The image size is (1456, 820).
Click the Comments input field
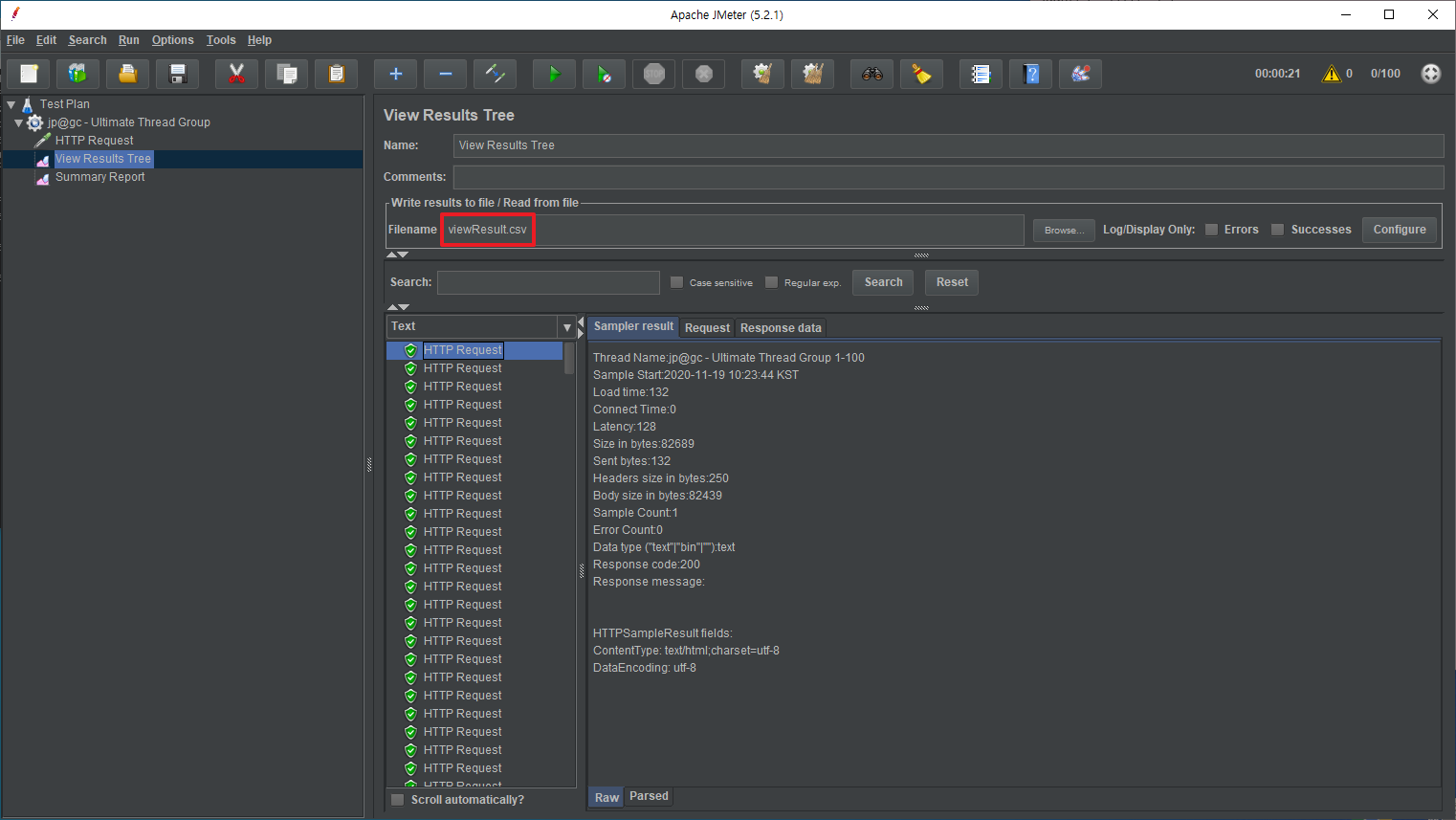click(948, 177)
